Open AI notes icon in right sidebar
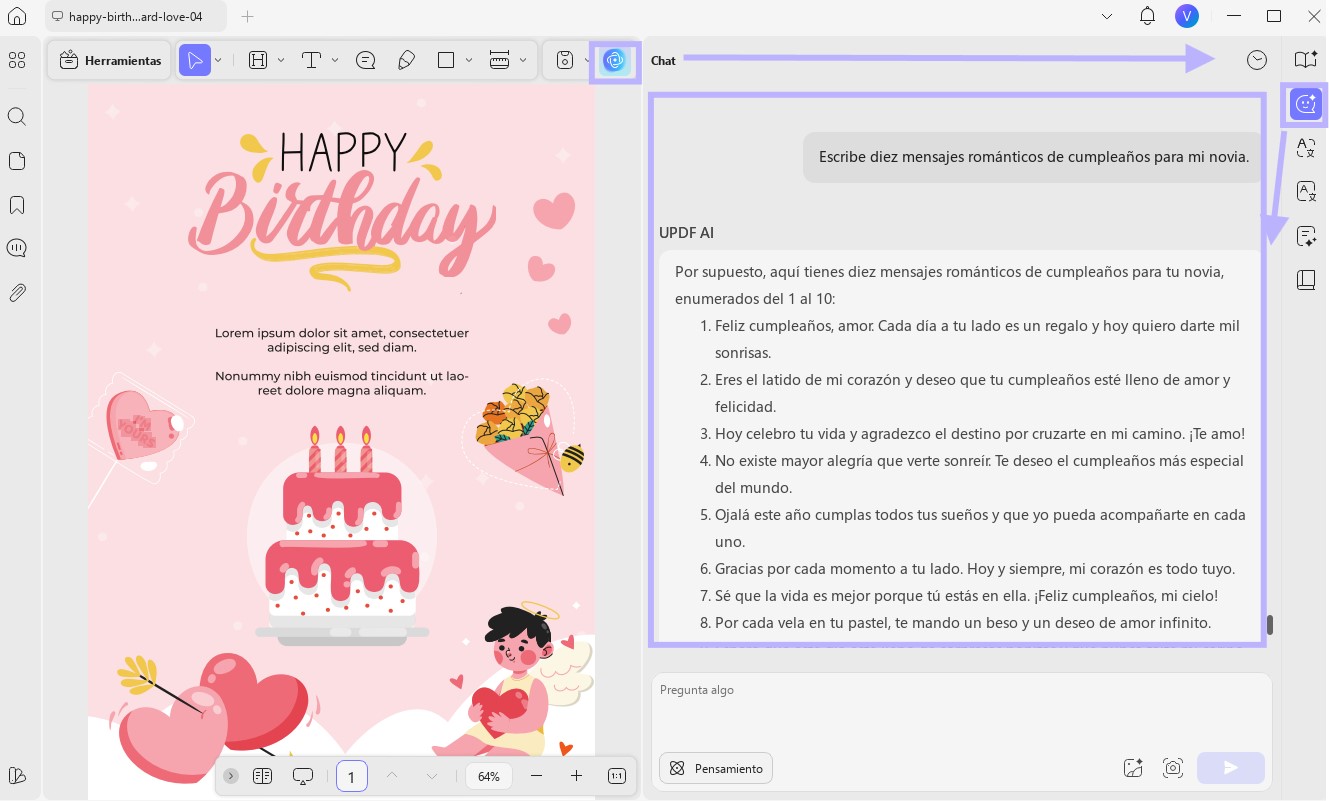The width and height of the screenshot is (1329, 801). click(1306, 236)
